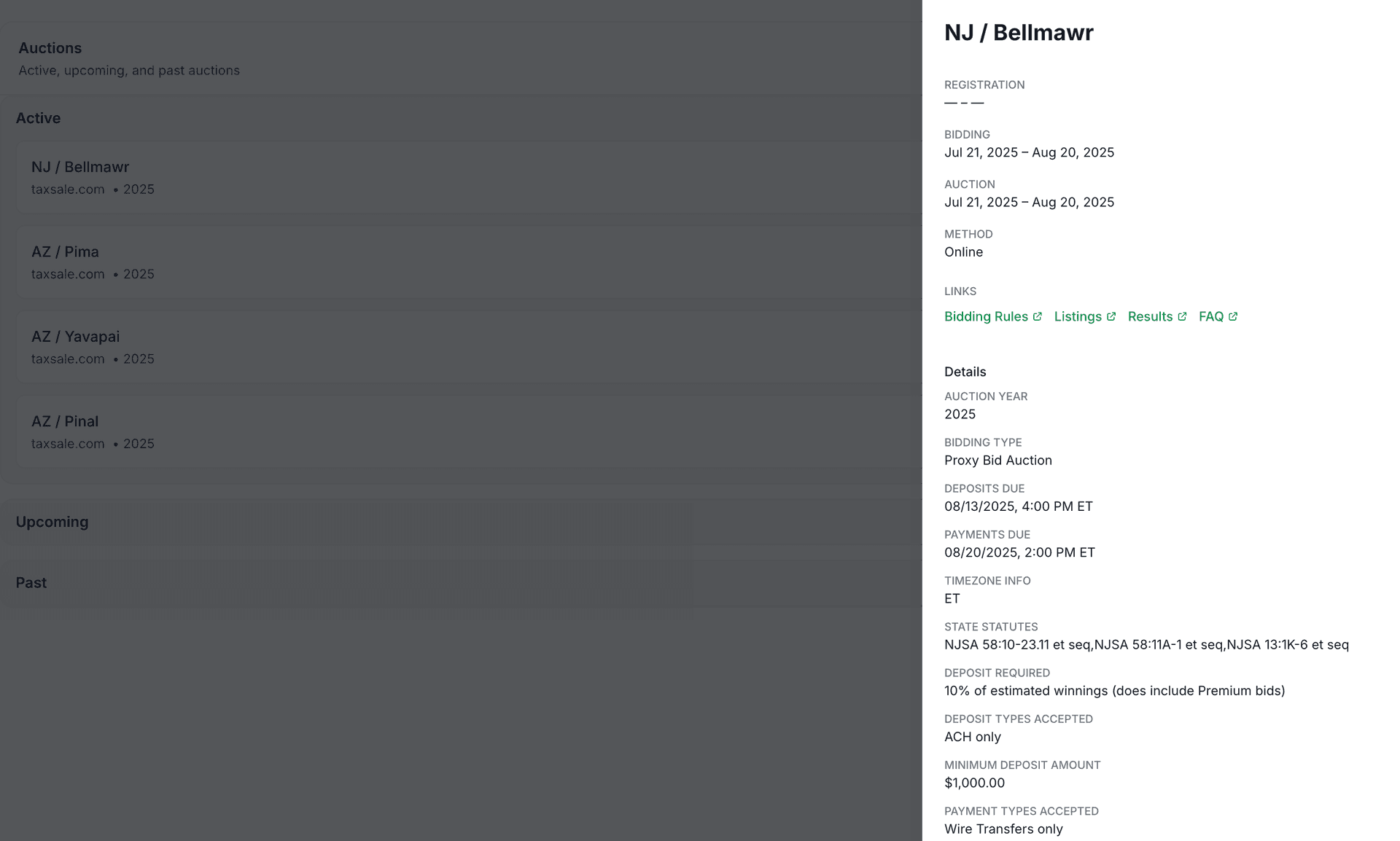Click taxsale.com under NJ / Bellmawr
Screen dimensions: 1400x841
[x=68, y=189]
